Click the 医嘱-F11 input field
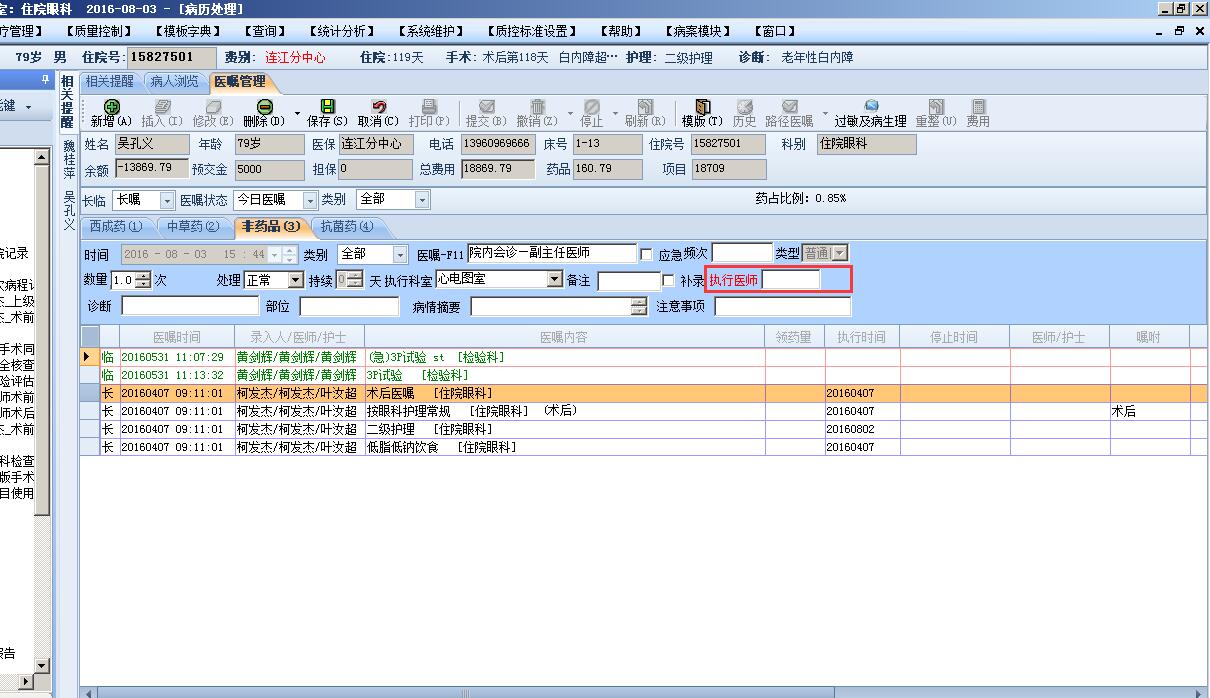 point(552,253)
